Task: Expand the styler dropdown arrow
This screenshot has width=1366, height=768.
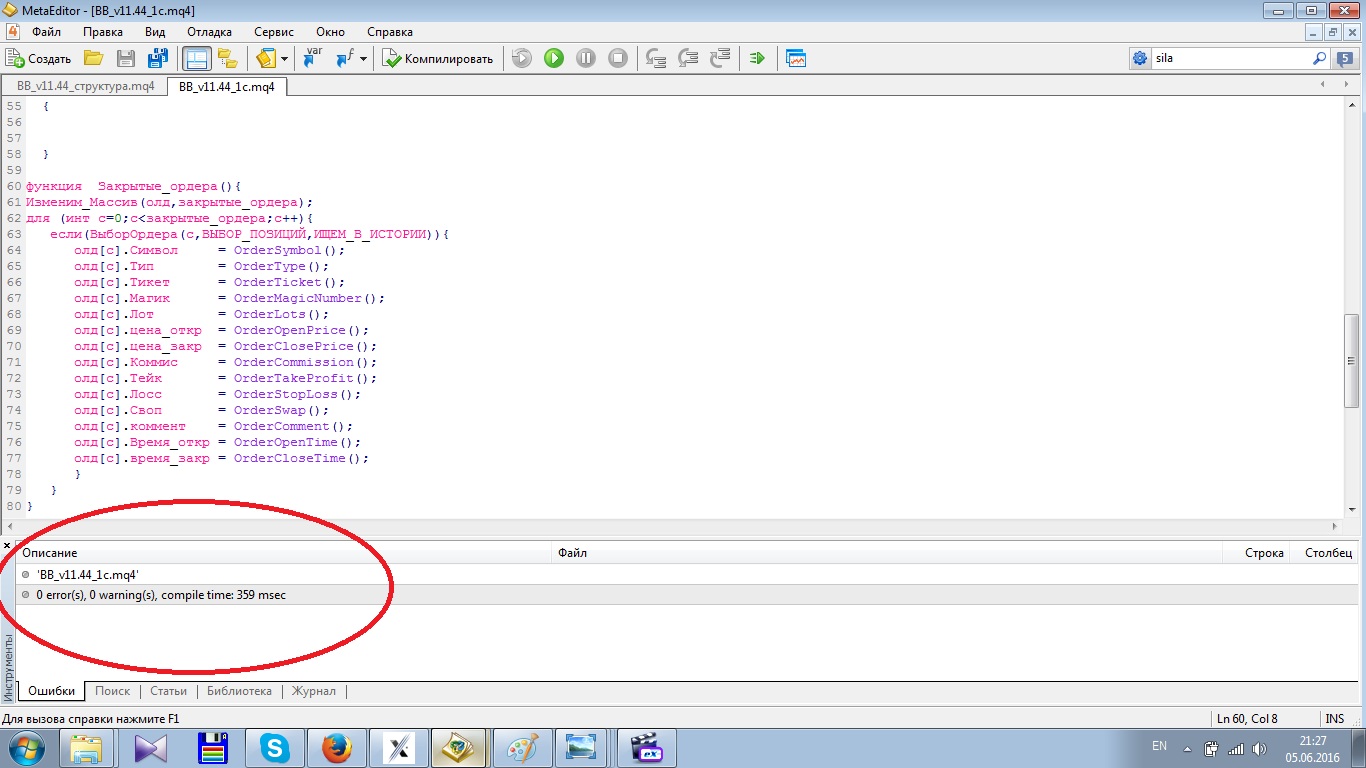Action: [x=284, y=59]
